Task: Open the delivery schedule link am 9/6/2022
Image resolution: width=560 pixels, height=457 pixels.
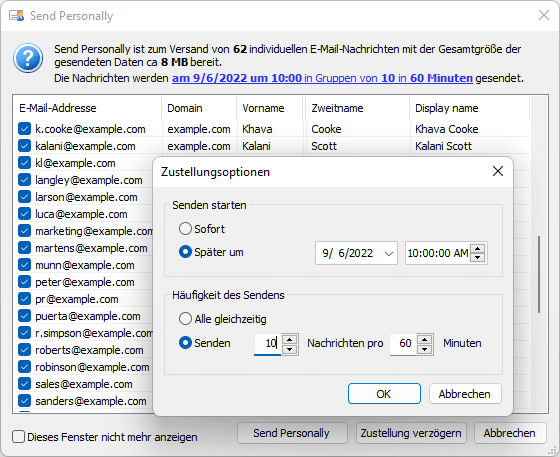Action: [322, 78]
